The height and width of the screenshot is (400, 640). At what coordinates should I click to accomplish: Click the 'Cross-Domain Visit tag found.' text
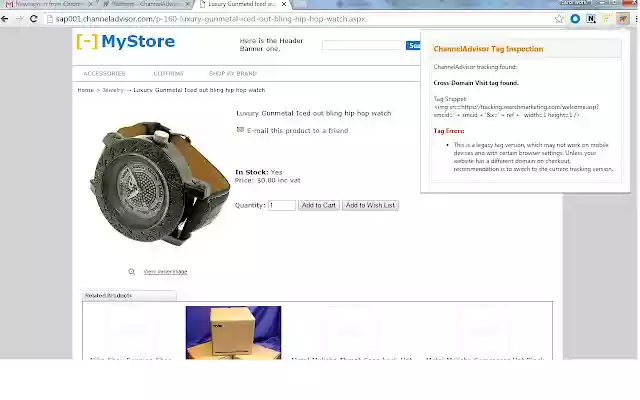pos(476,83)
